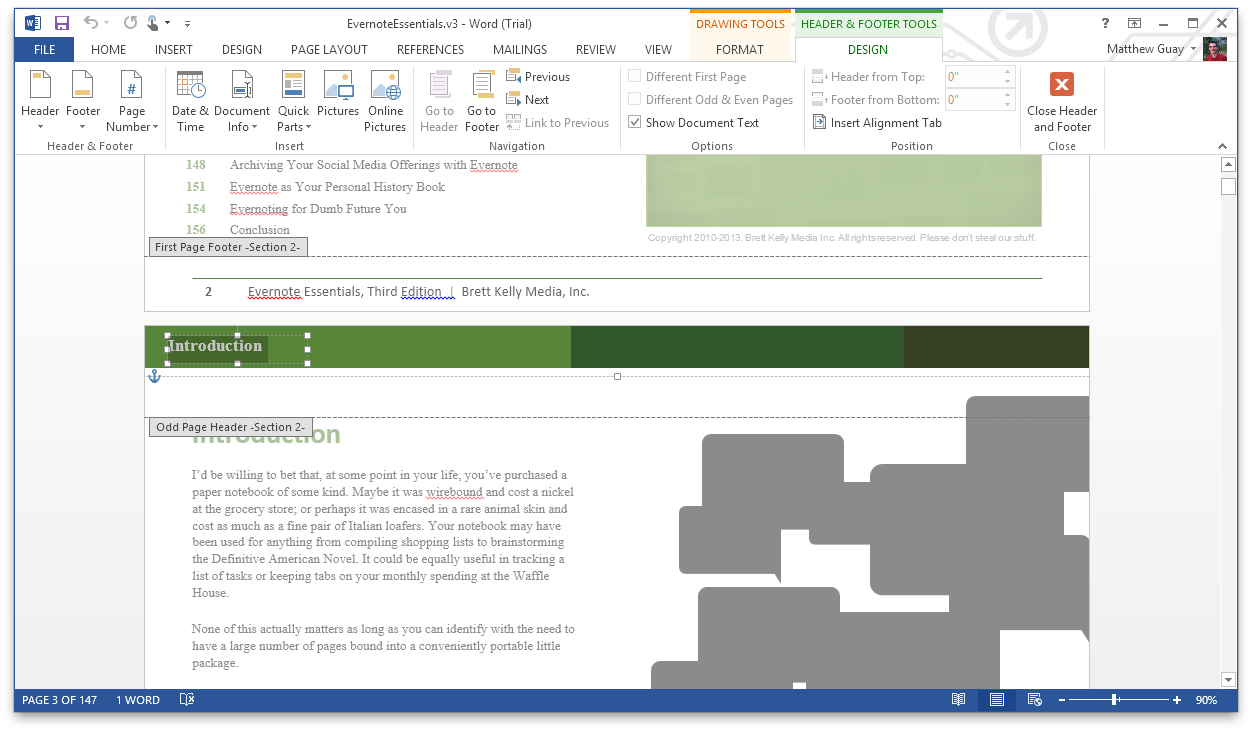
Task: Repeat last action via redo icon
Action: point(130,23)
